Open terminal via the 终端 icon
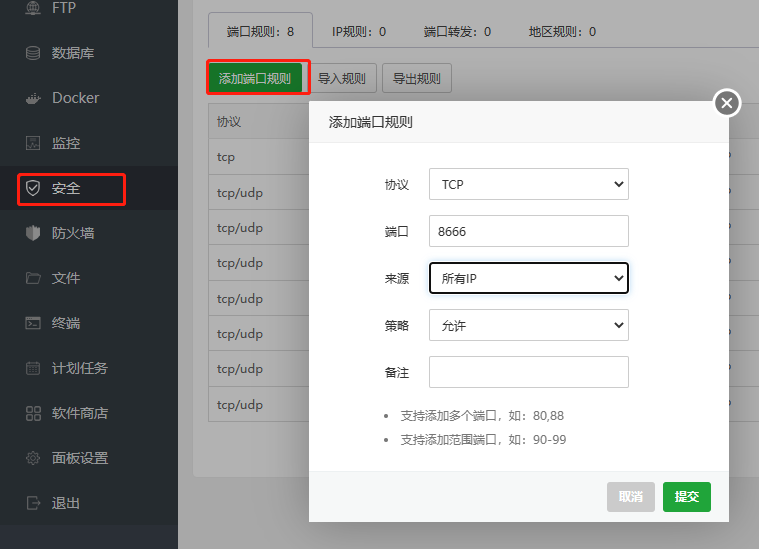Image resolution: width=759 pixels, height=549 pixels. (33, 323)
